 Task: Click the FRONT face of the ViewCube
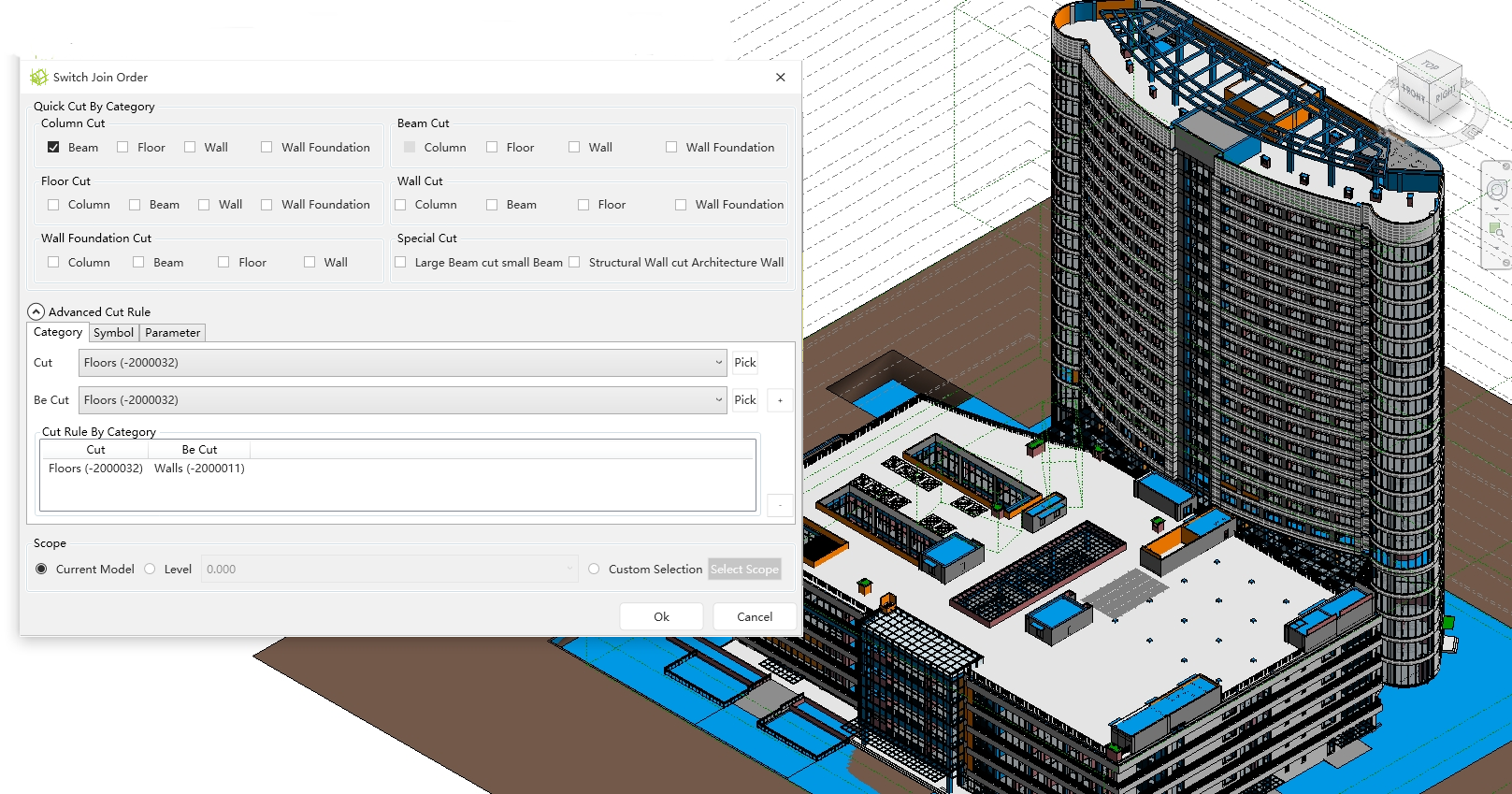(x=1413, y=95)
